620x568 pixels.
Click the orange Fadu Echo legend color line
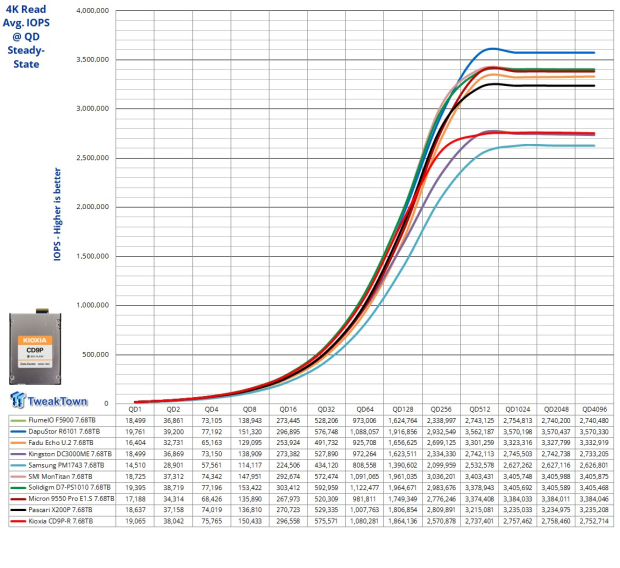pos(18,443)
